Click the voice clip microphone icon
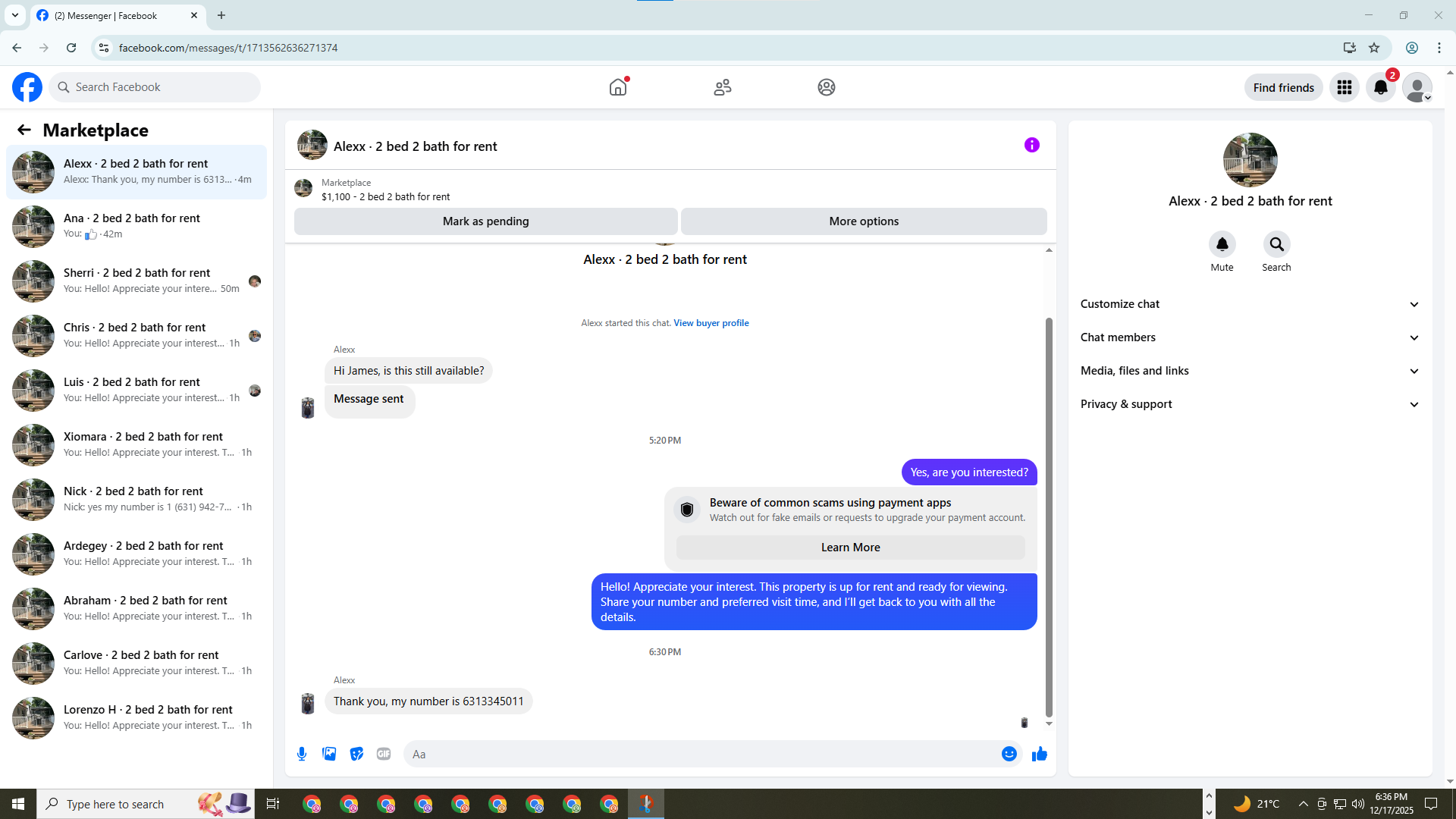Viewport: 1456px width, 819px height. pos(302,754)
